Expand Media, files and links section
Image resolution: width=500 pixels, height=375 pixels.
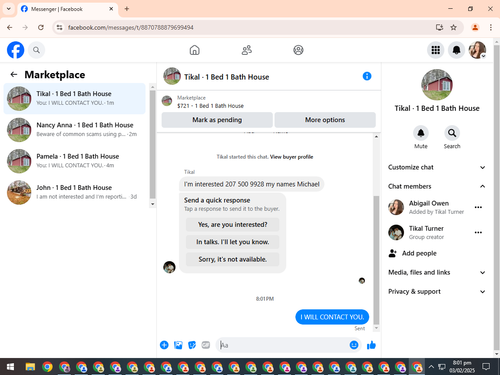(437, 272)
